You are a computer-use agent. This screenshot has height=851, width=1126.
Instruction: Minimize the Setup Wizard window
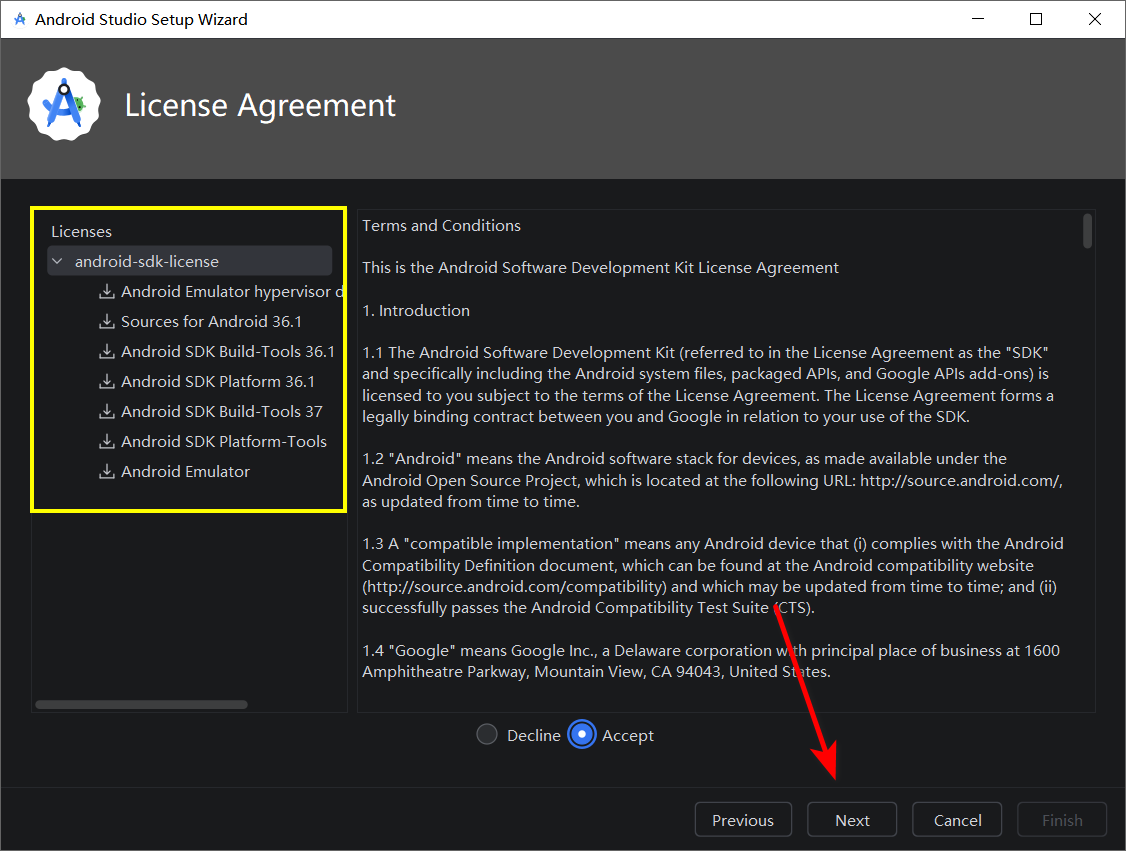(x=977, y=19)
